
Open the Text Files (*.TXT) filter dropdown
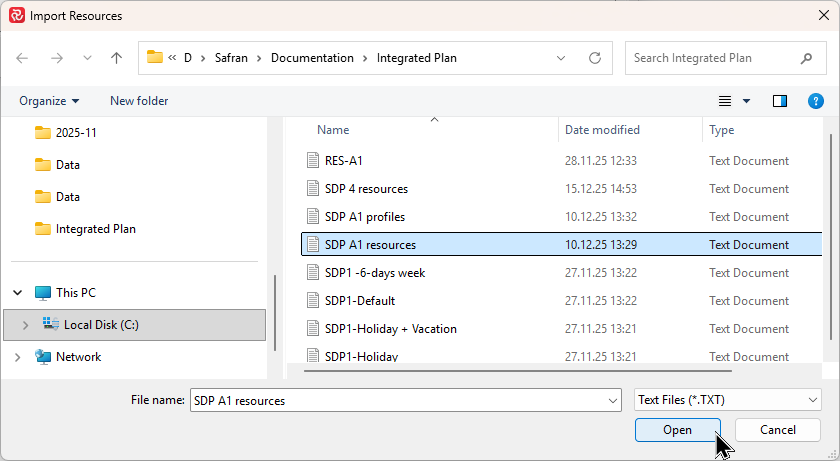[x=728, y=400]
